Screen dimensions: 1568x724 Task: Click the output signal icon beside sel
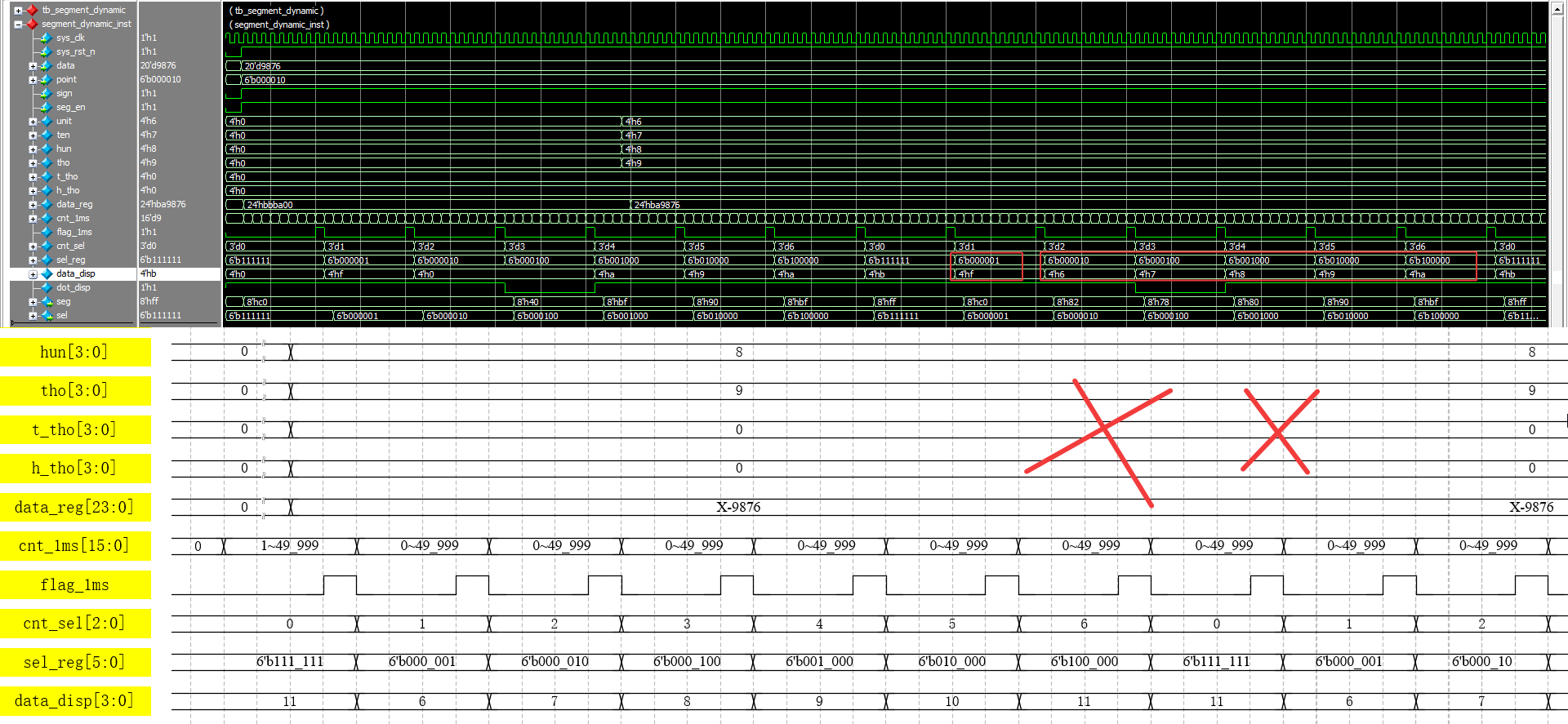[47, 315]
